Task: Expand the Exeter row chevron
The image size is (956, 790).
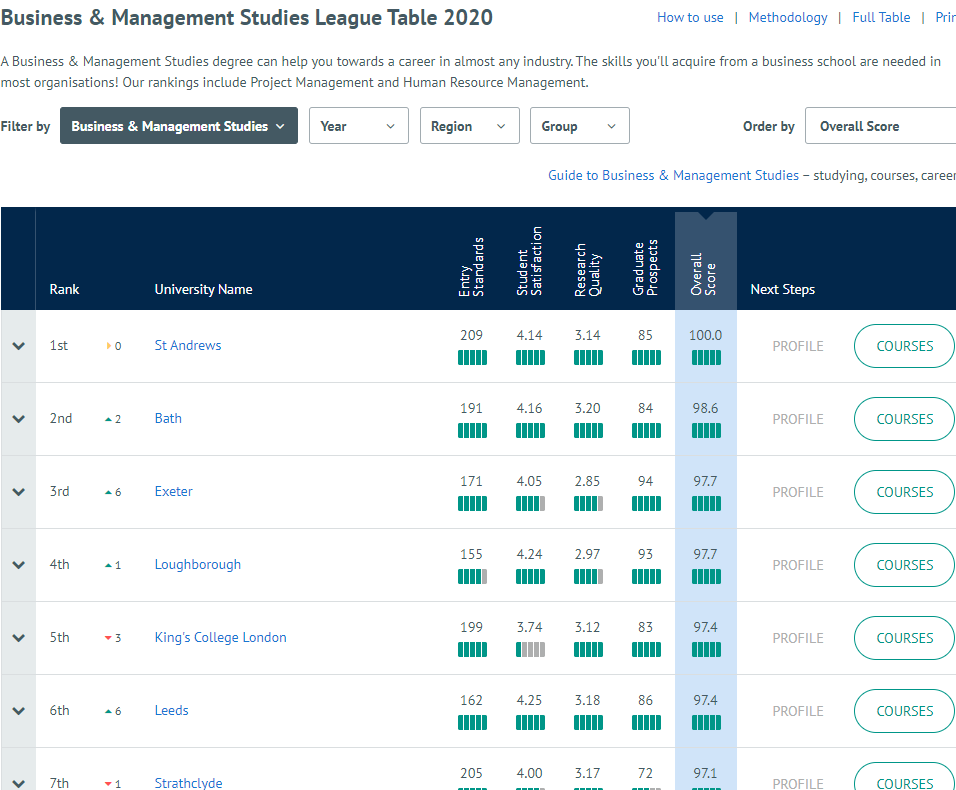Action: [x=18, y=492]
